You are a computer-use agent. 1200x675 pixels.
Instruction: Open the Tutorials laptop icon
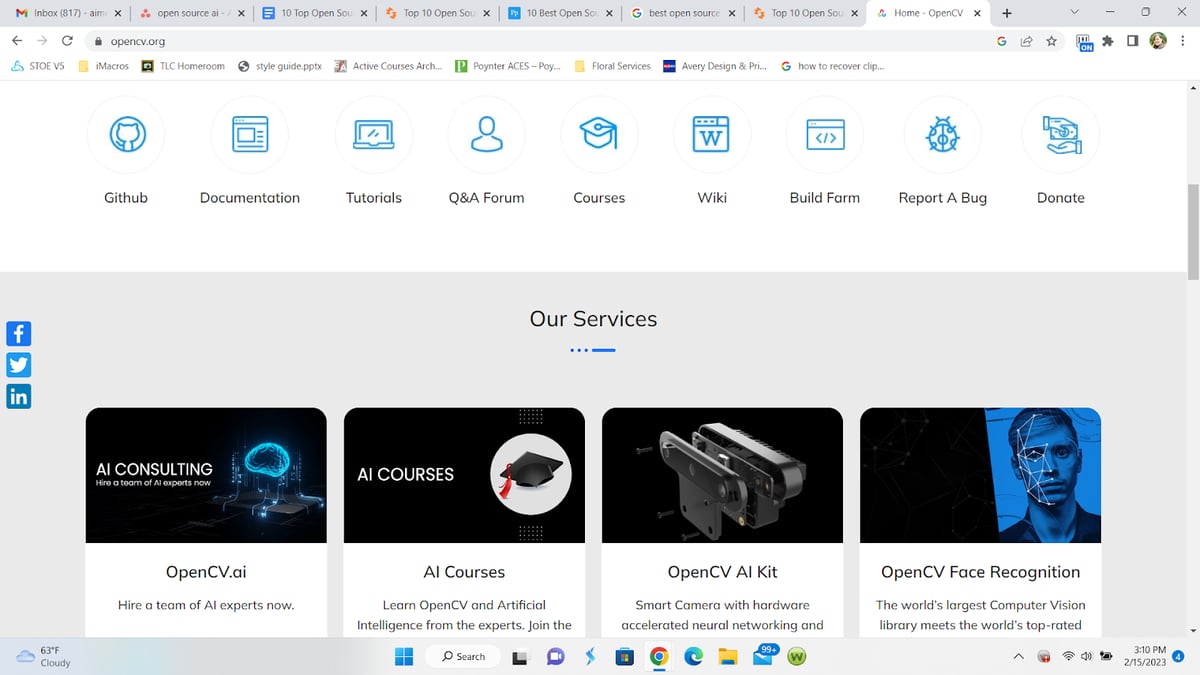click(373, 135)
